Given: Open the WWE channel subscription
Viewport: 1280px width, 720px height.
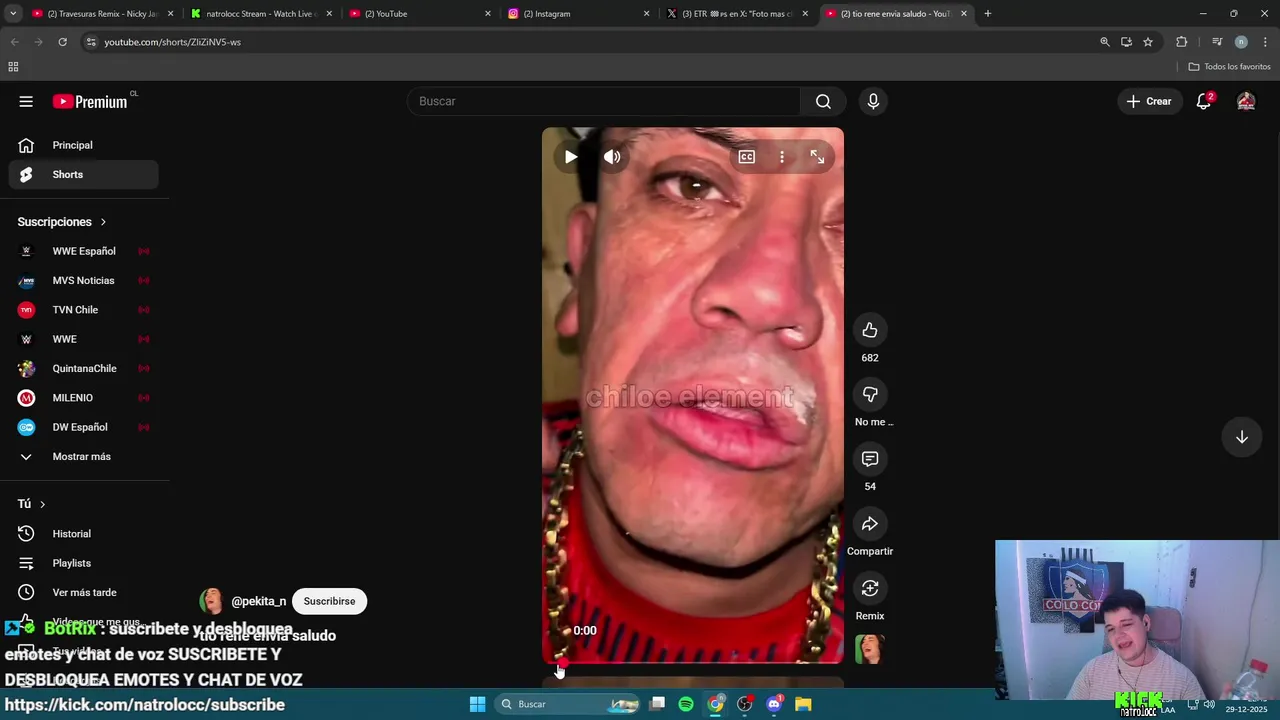Looking at the screenshot, I should [84, 339].
